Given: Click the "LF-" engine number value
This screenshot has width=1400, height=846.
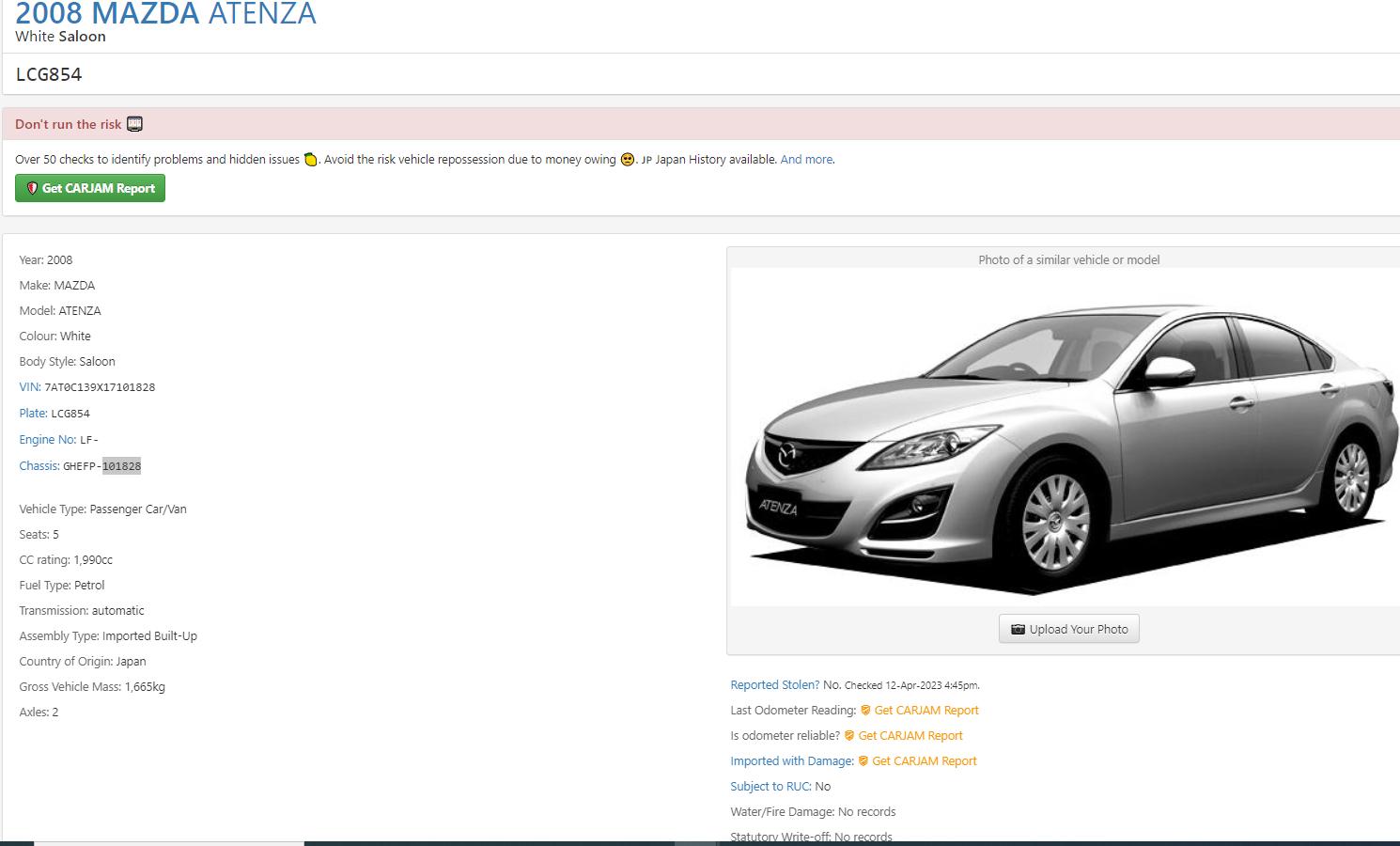Looking at the screenshot, I should pos(89,440).
